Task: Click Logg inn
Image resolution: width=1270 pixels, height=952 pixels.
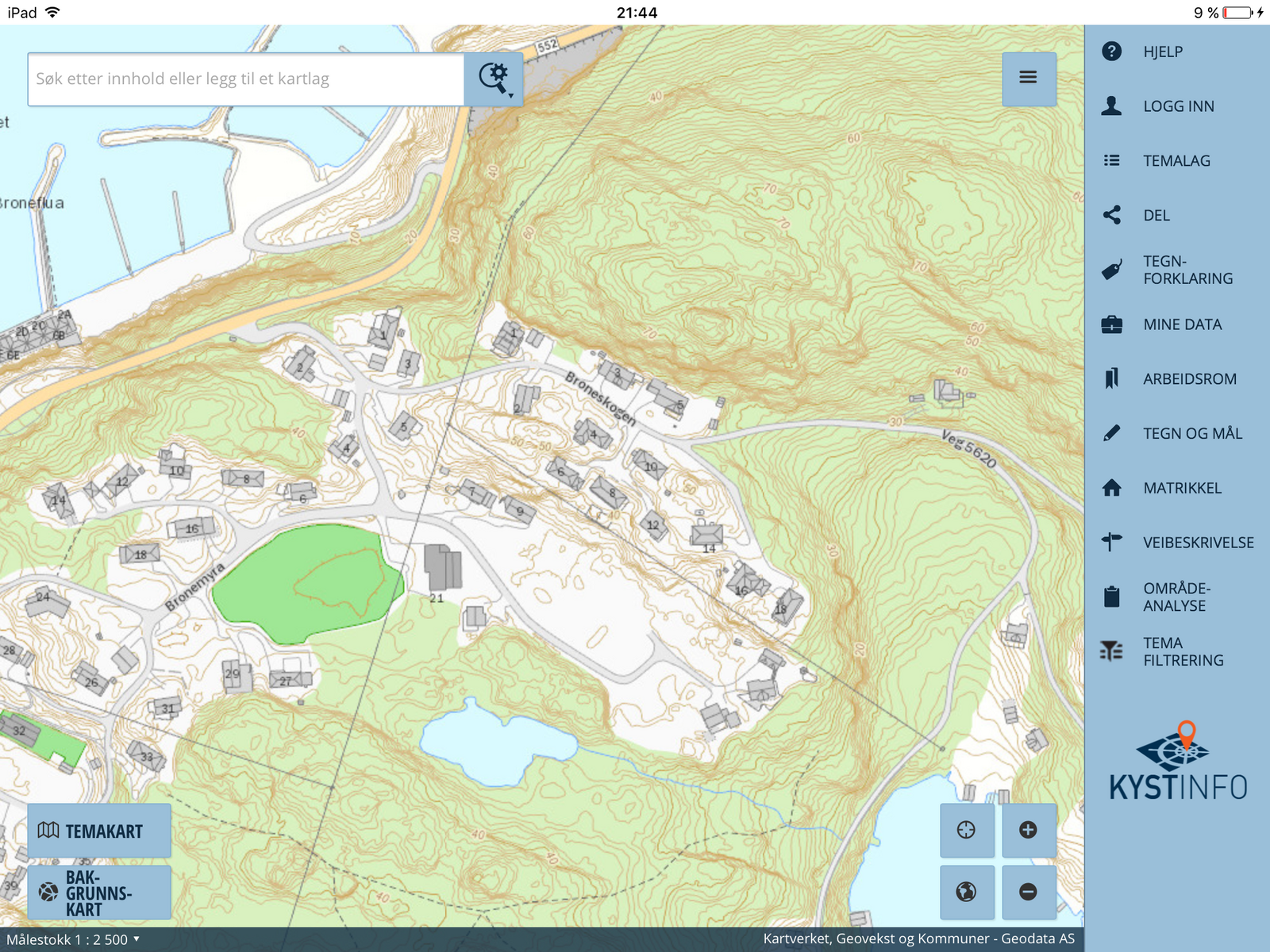Action: point(1178,106)
